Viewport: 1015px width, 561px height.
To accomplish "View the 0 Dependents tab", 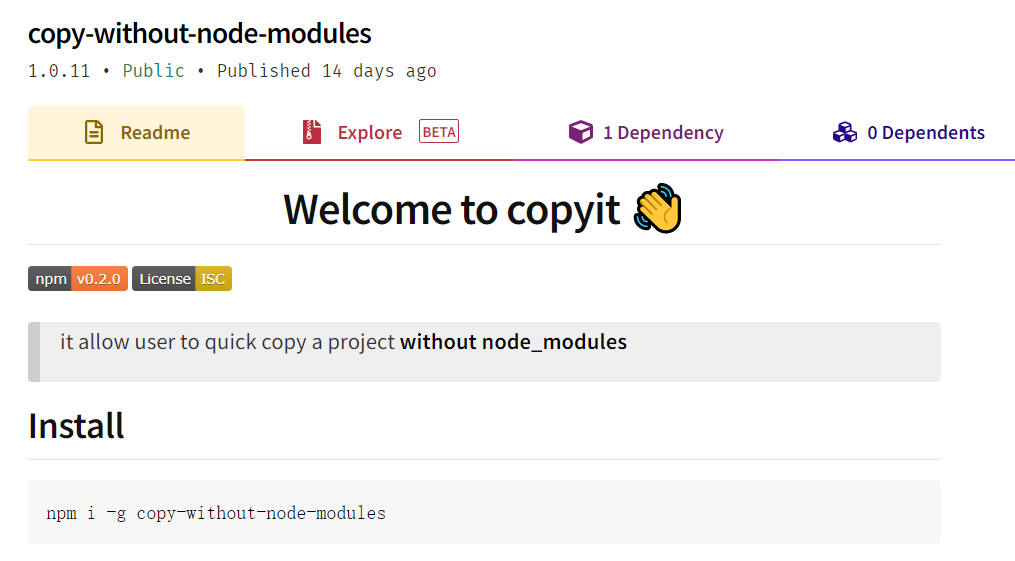I will (925, 133).
